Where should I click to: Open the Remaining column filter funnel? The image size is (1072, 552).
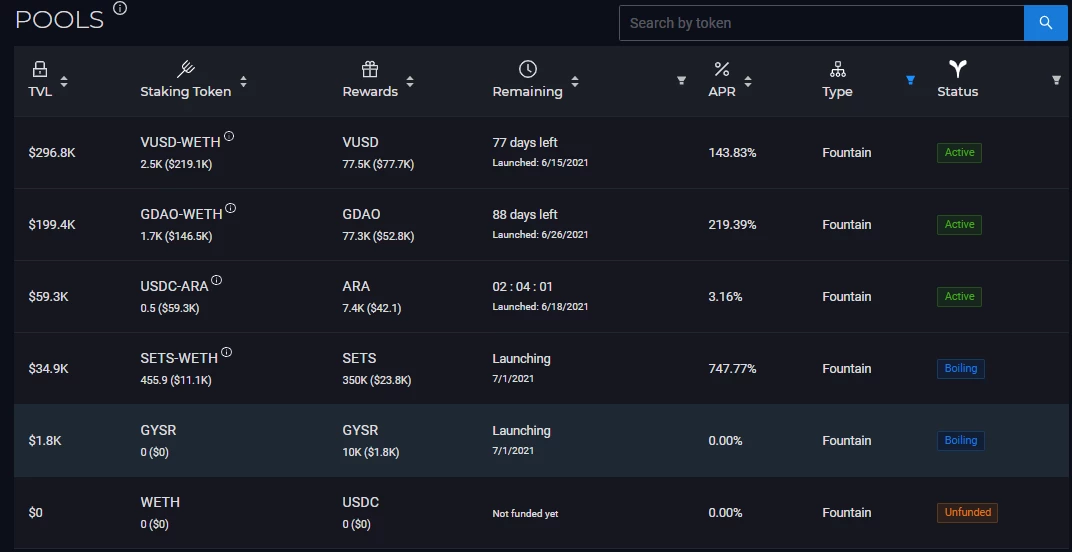(681, 81)
